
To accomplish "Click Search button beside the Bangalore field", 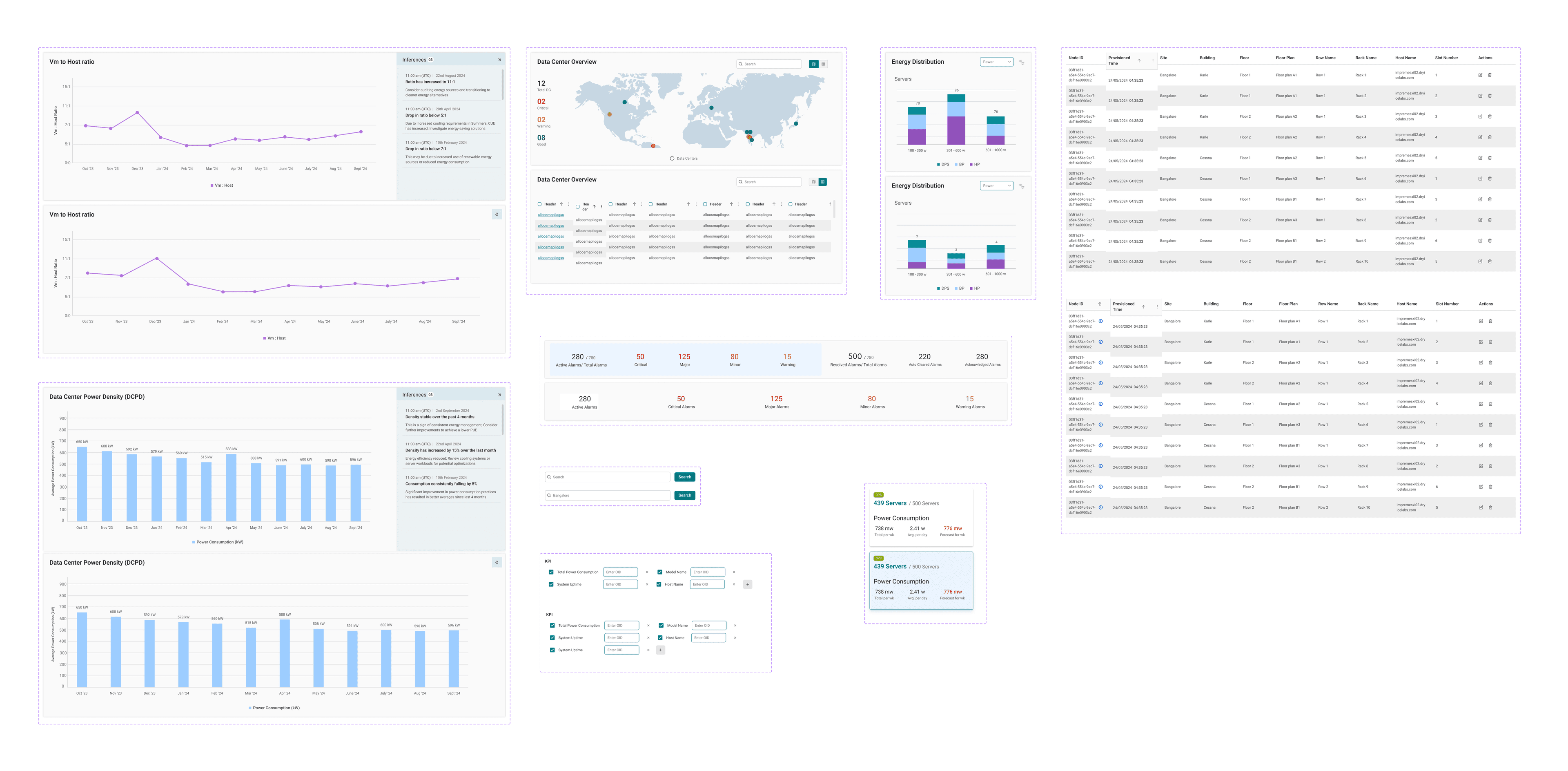I will [x=685, y=495].
